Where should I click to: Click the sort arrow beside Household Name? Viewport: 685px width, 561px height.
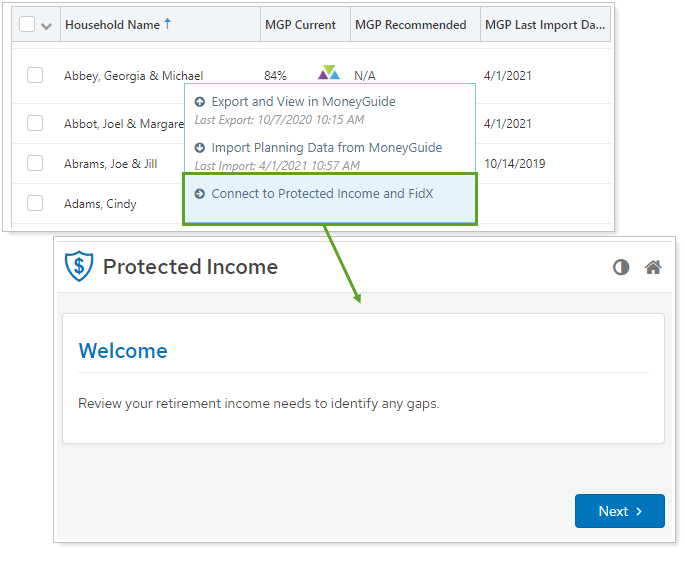tap(167, 24)
